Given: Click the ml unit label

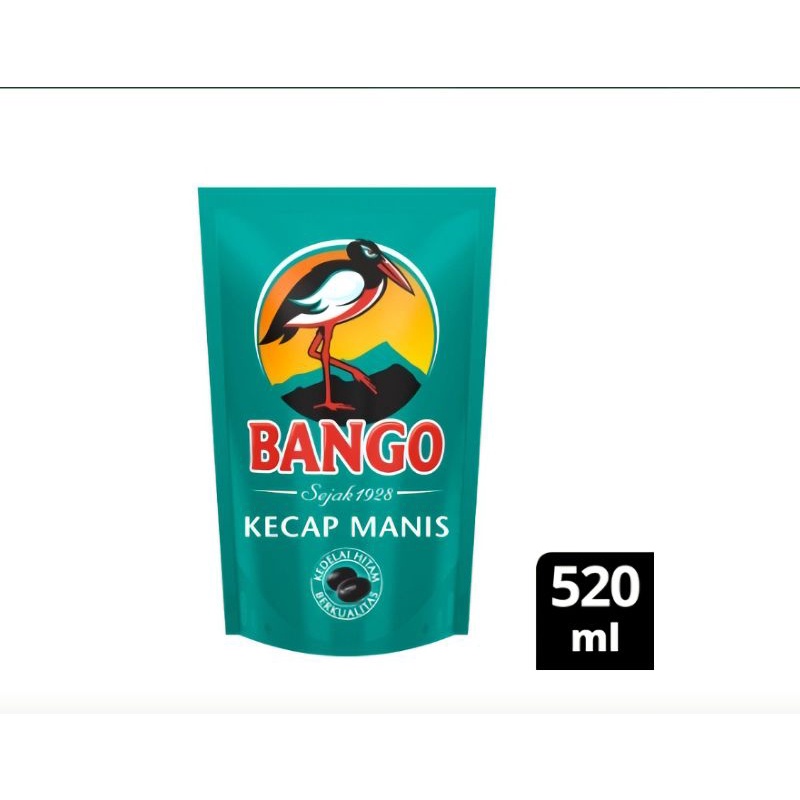Looking at the screenshot, I should tap(595, 637).
